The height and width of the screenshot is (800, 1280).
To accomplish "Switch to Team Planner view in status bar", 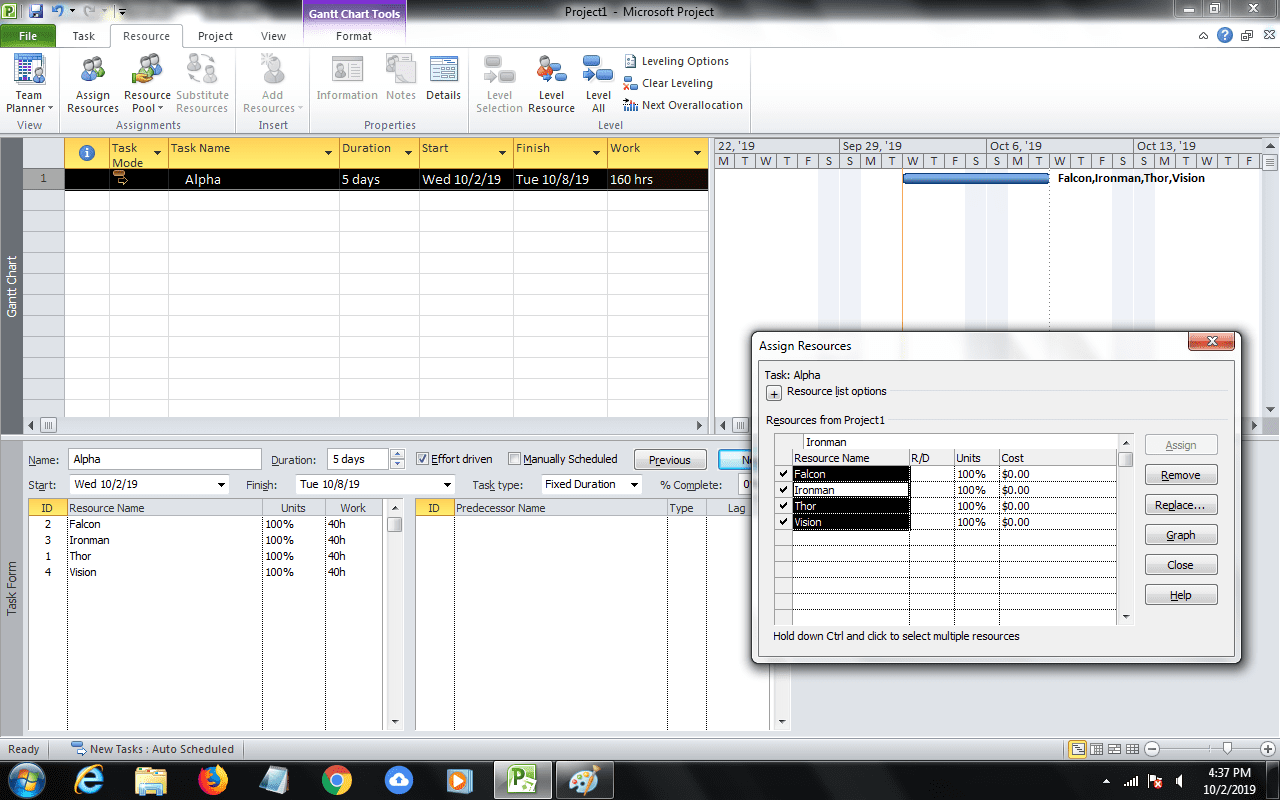I will click(1114, 749).
